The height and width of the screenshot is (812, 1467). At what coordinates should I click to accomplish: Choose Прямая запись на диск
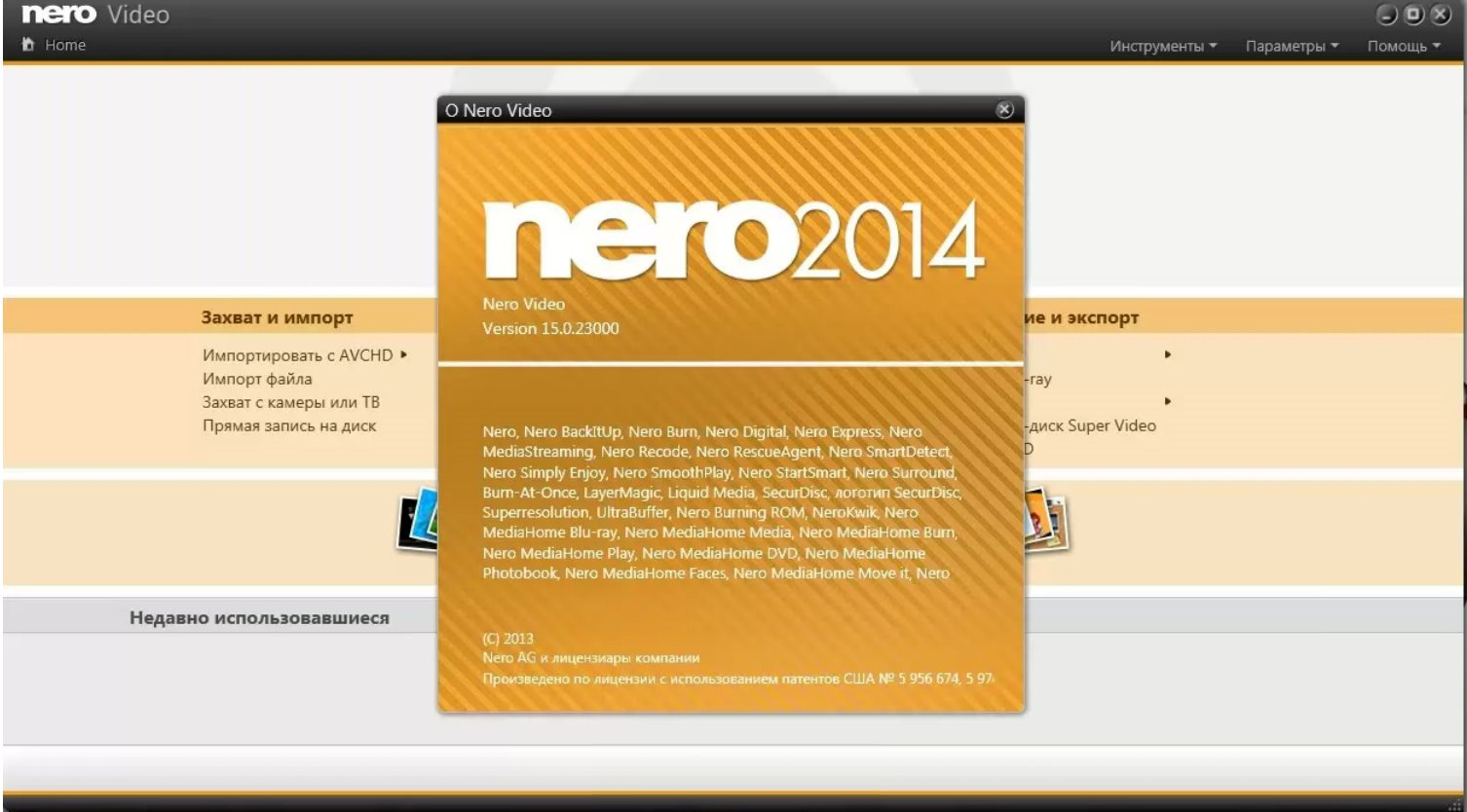pyautogui.click(x=289, y=425)
